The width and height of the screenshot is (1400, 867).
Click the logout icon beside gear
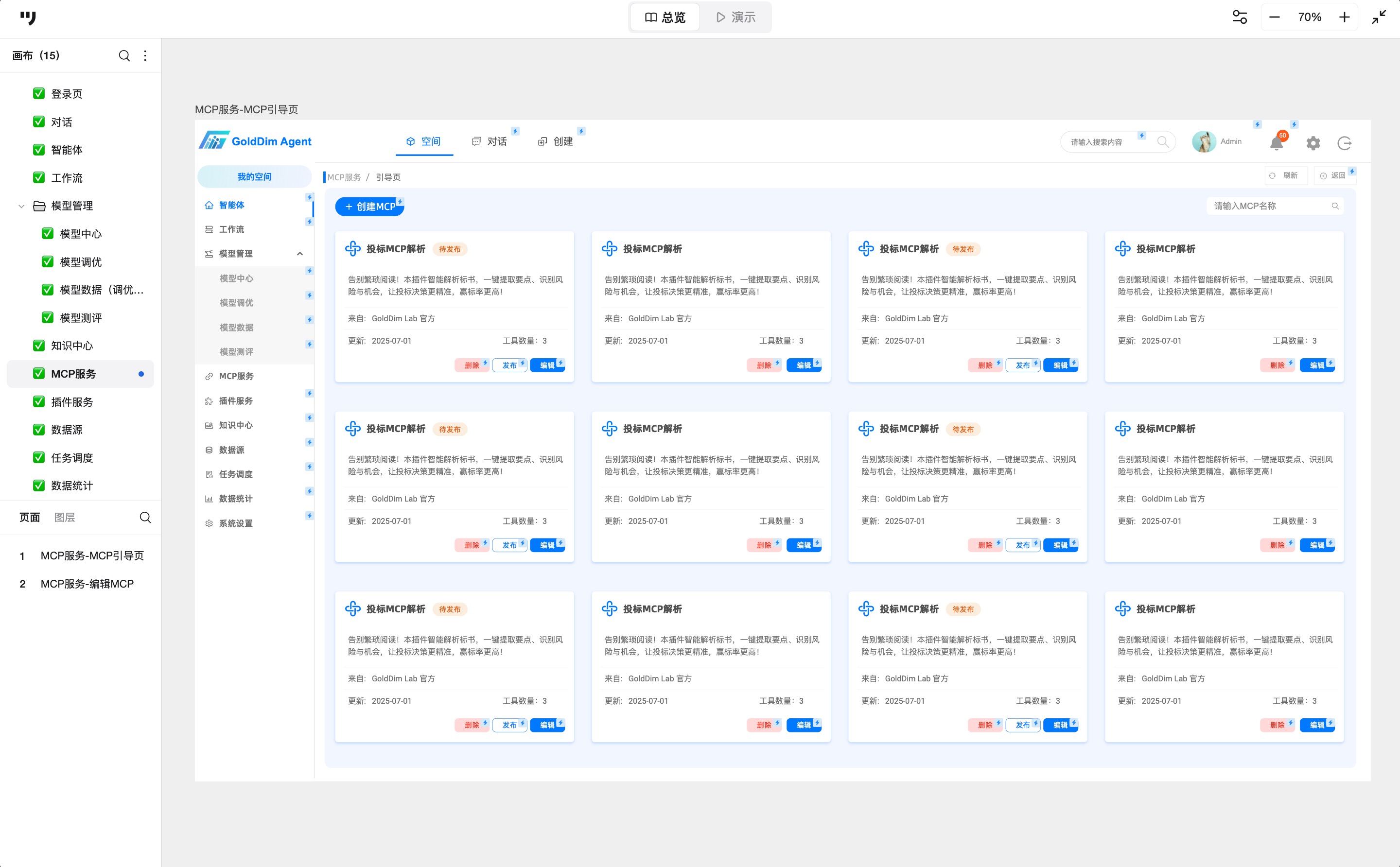1345,143
